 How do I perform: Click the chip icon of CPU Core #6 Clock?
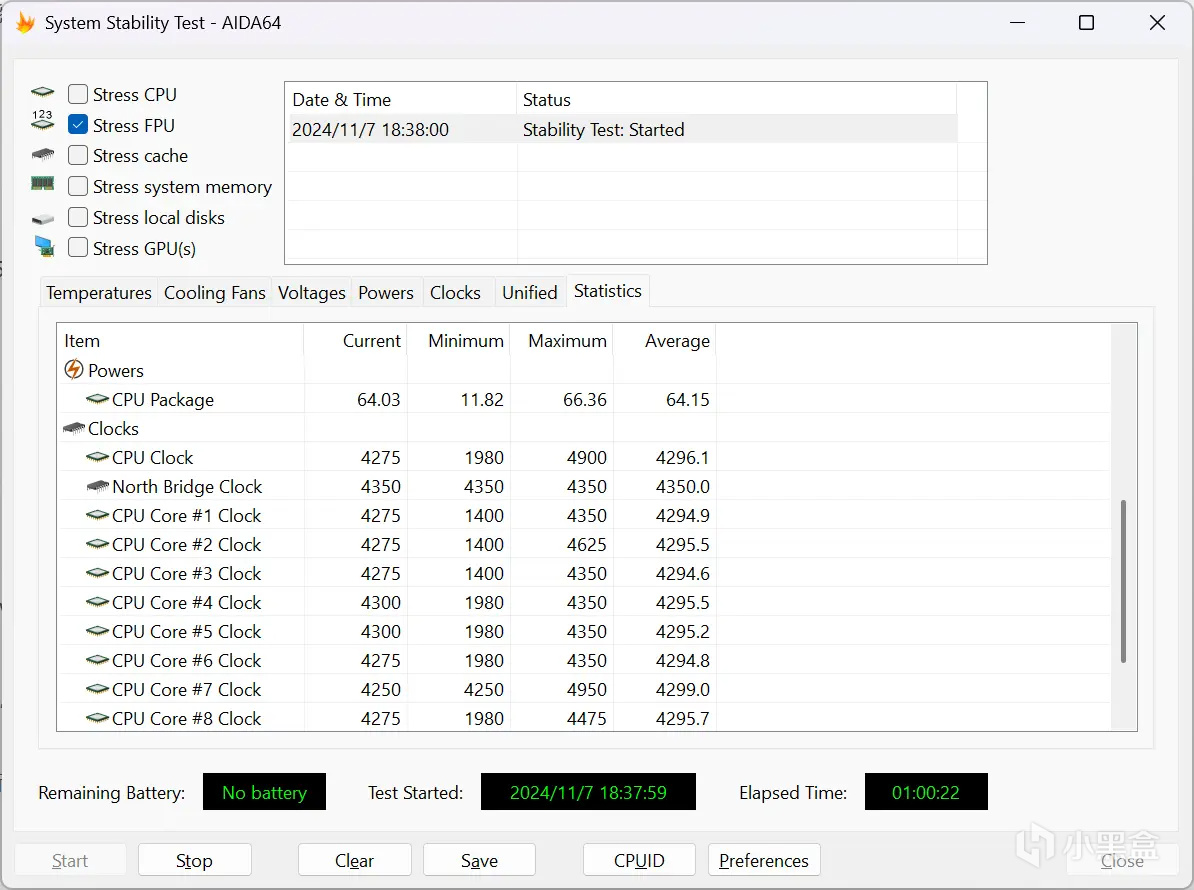[x=97, y=659]
